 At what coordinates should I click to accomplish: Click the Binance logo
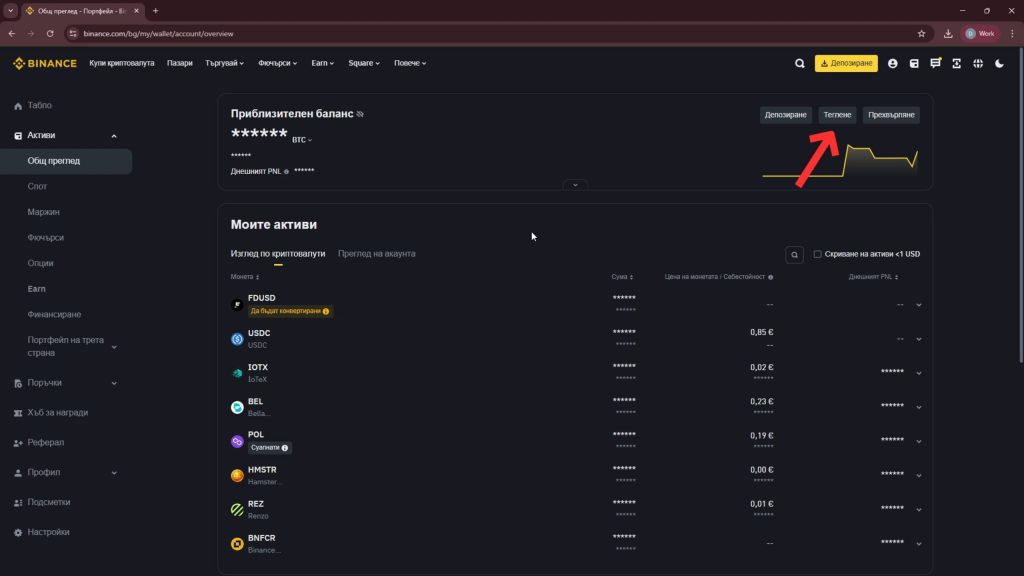tap(44, 63)
